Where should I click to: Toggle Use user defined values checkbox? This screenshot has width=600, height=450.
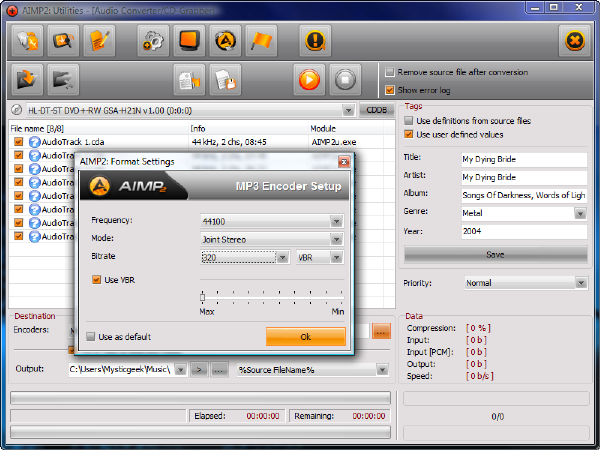click(409, 134)
